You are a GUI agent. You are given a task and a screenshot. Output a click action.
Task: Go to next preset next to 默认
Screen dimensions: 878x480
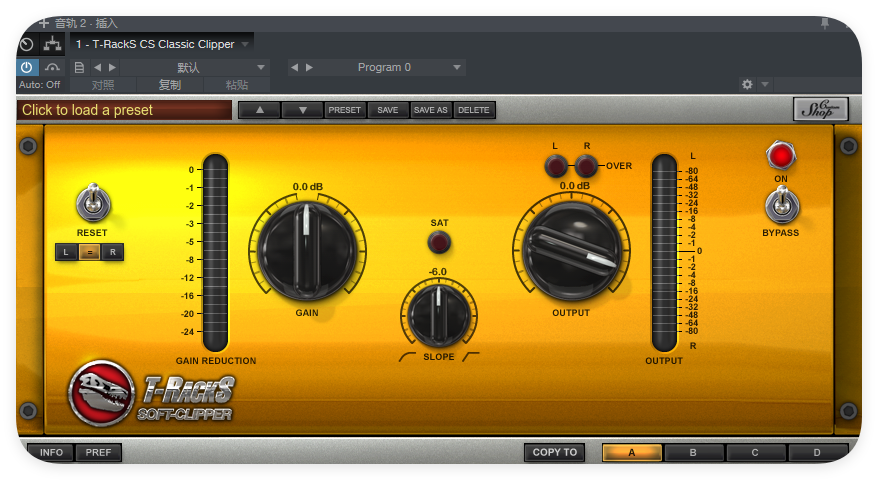coord(113,67)
